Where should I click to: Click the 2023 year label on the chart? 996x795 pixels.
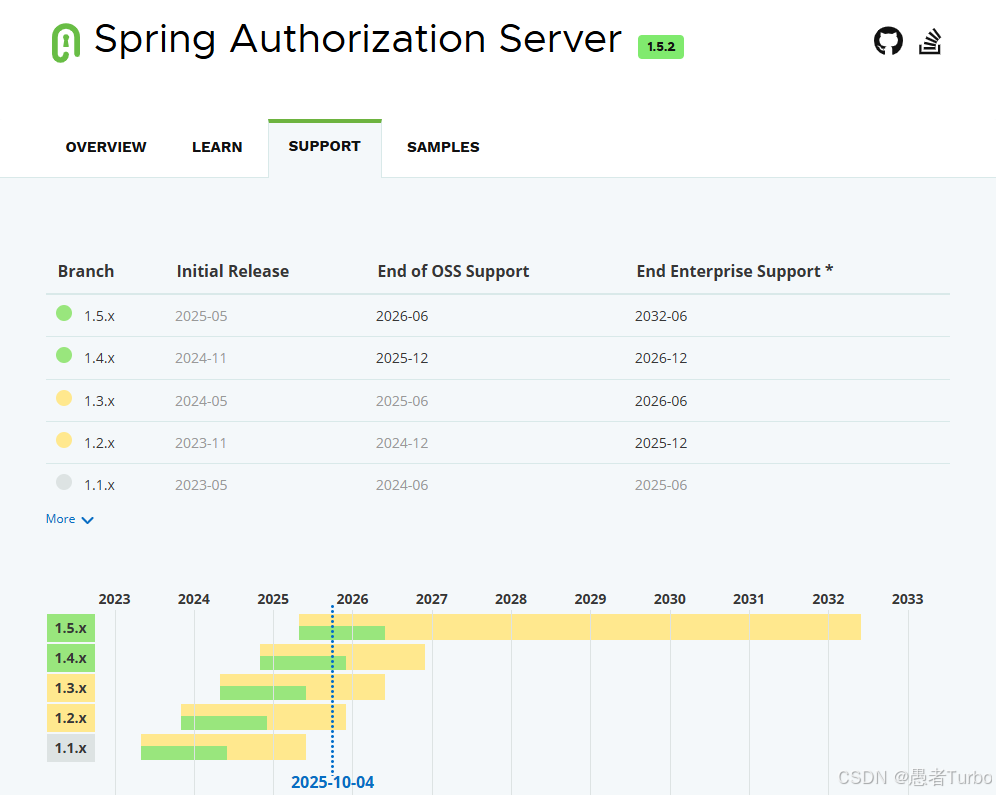114,599
